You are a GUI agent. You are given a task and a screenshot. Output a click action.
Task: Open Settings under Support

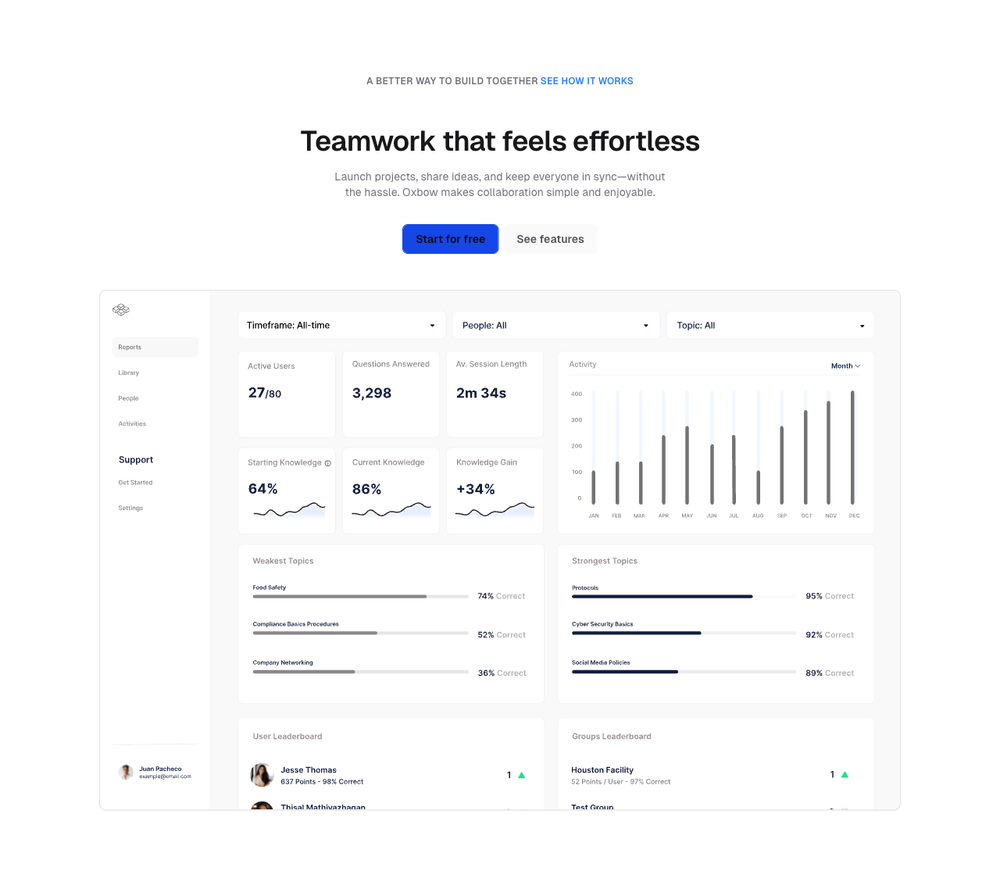tap(131, 508)
